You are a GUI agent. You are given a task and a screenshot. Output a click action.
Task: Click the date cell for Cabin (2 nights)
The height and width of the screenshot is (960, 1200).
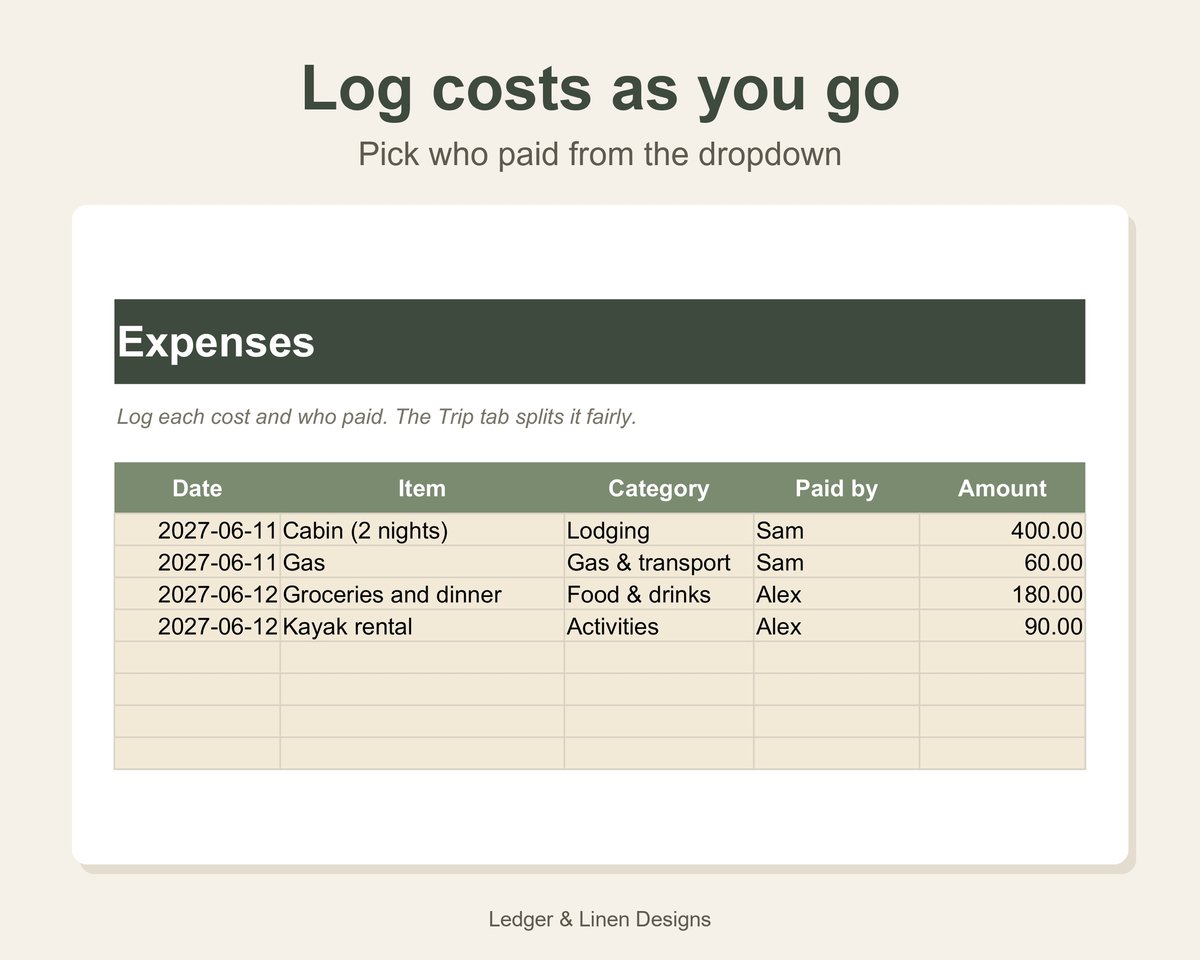coord(197,530)
